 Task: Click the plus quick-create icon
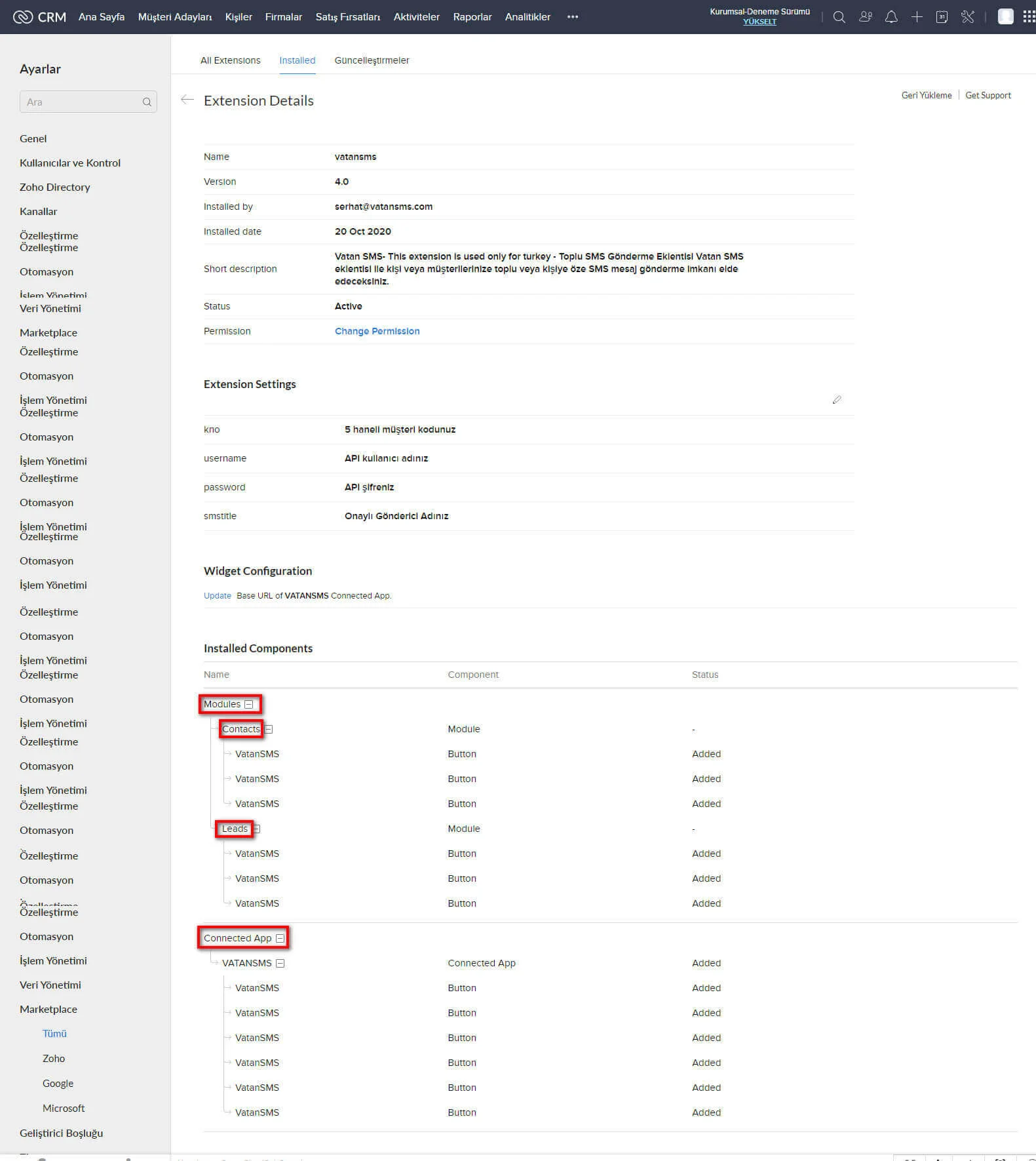click(x=917, y=17)
